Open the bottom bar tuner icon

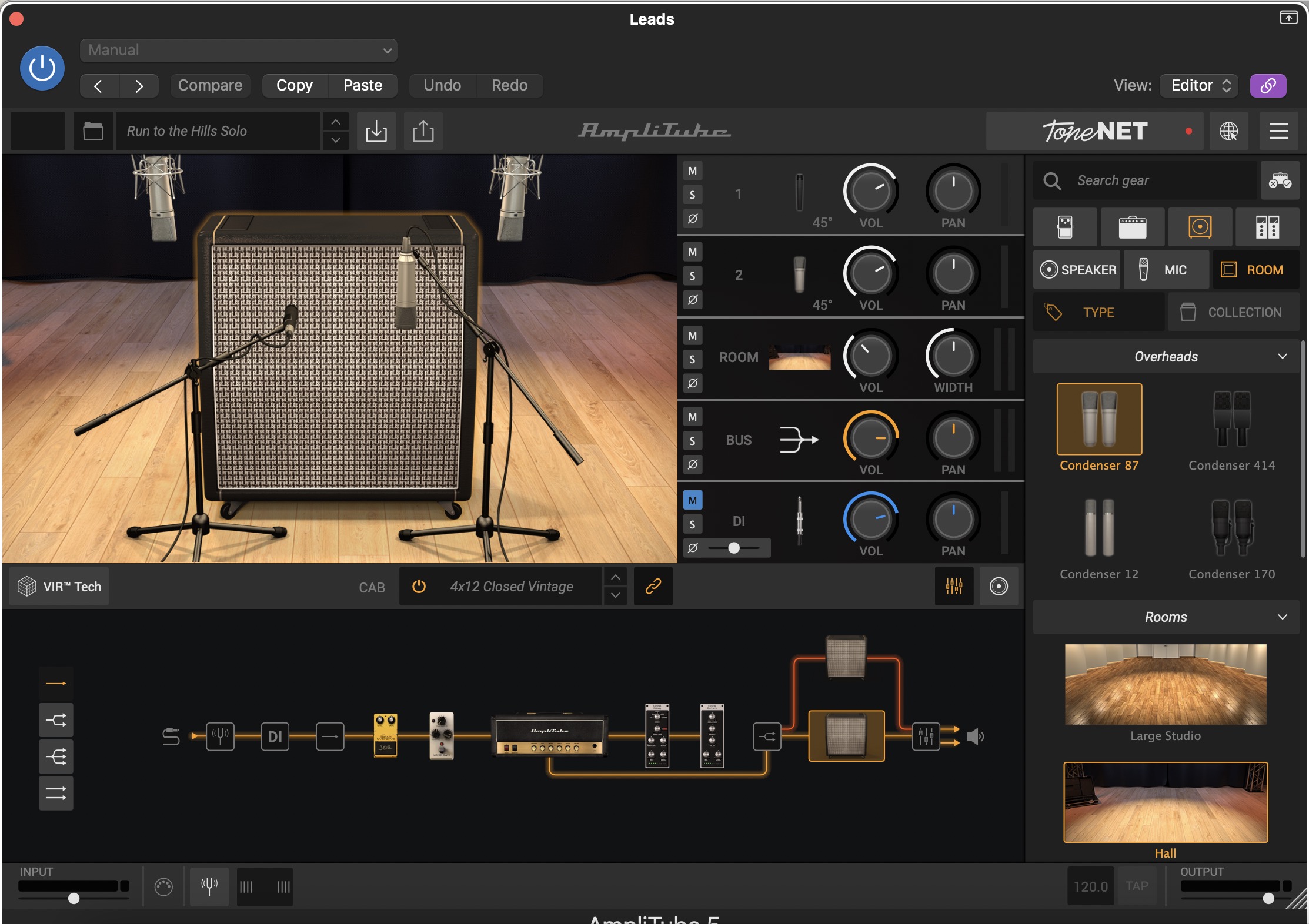pos(209,886)
